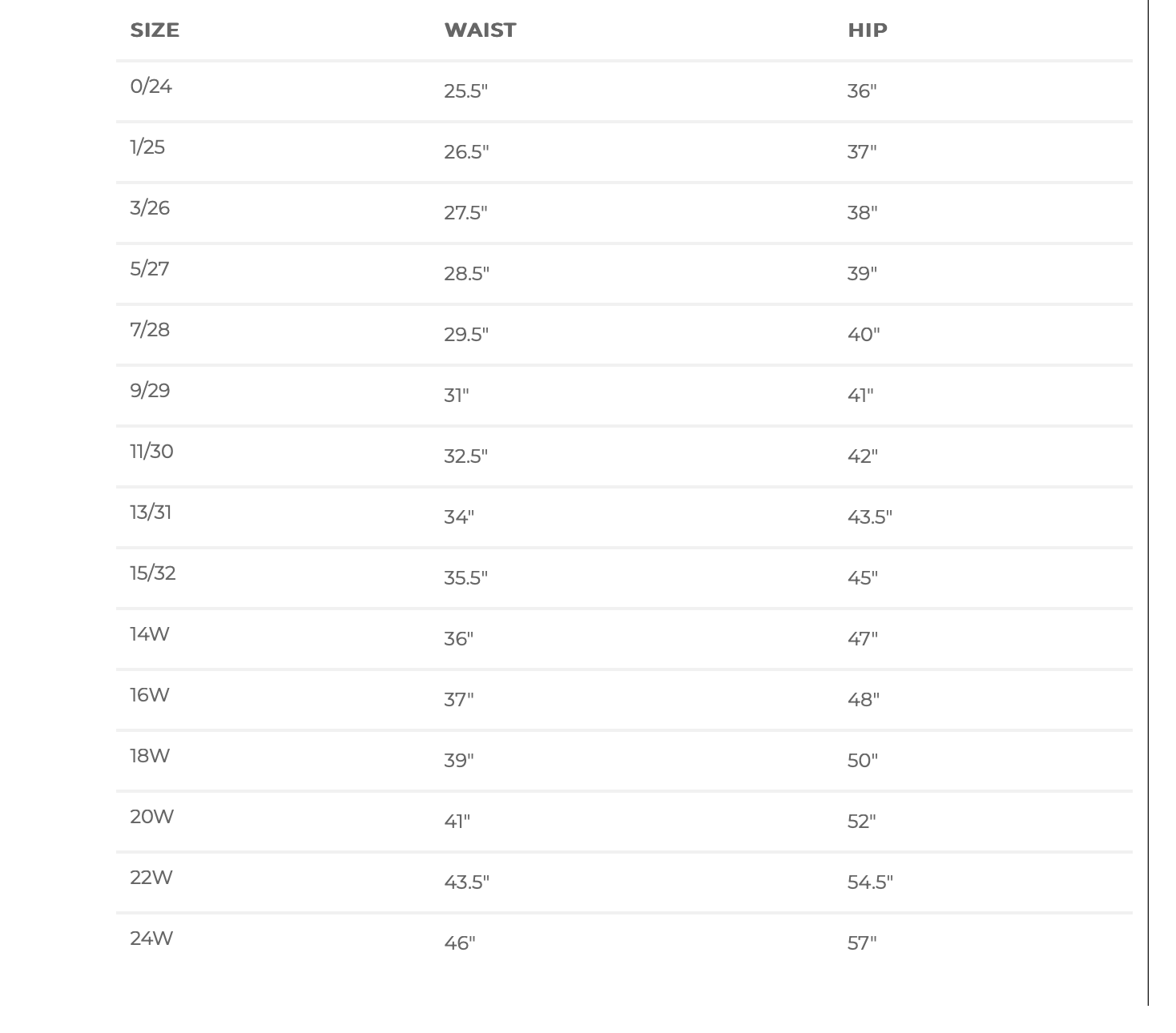This screenshot has width=1176, height=1033.
Task: Select the 0/24 size row label
Action: pyautogui.click(x=151, y=86)
